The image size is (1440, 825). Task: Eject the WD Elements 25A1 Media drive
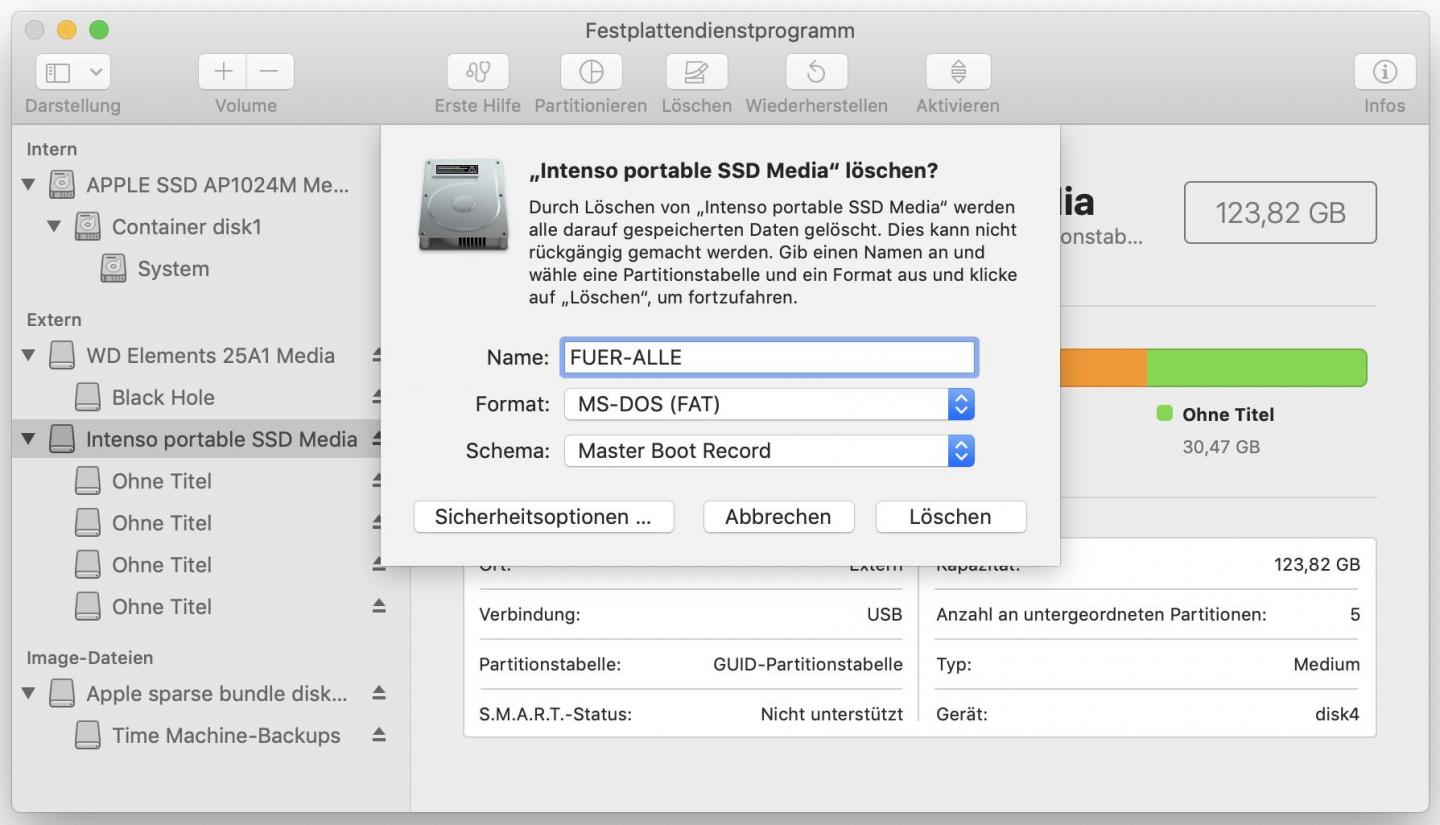pos(378,355)
